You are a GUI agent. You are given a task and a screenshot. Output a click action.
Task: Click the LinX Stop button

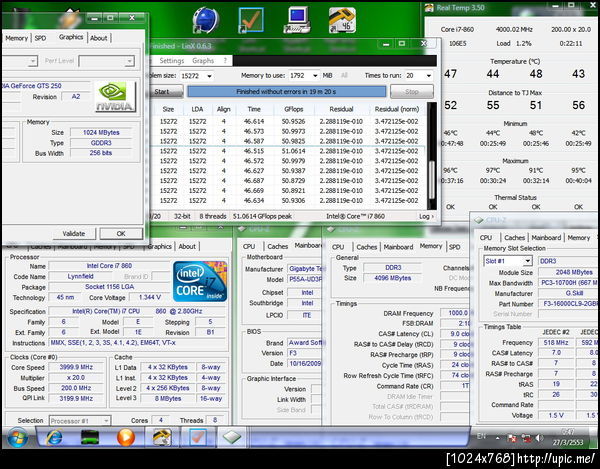pos(412,92)
